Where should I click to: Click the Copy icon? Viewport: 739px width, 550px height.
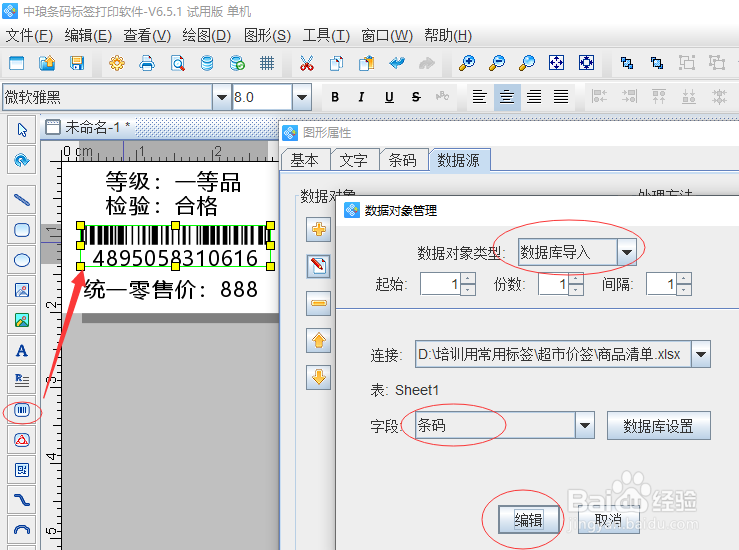click(x=337, y=63)
